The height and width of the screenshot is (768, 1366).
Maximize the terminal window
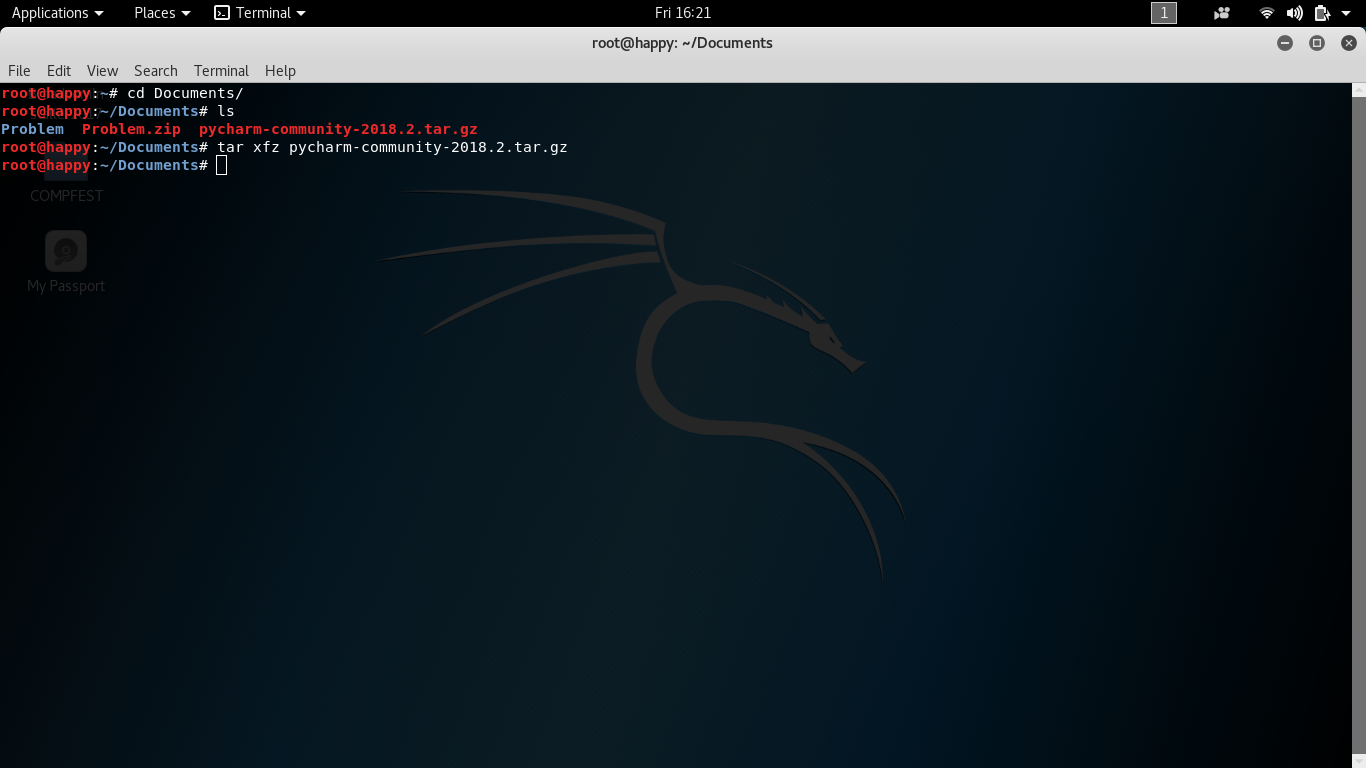click(x=1317, y=43)
